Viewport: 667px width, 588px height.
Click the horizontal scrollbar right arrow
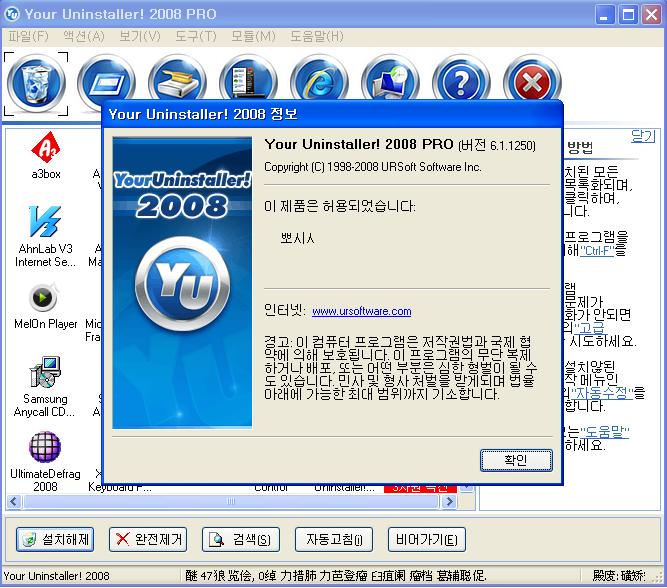pos(449,502)
